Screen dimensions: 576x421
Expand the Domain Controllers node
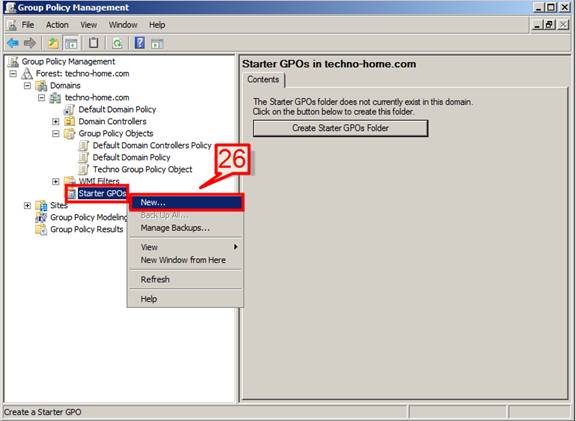pyautogui.click(x=55, y=121)
